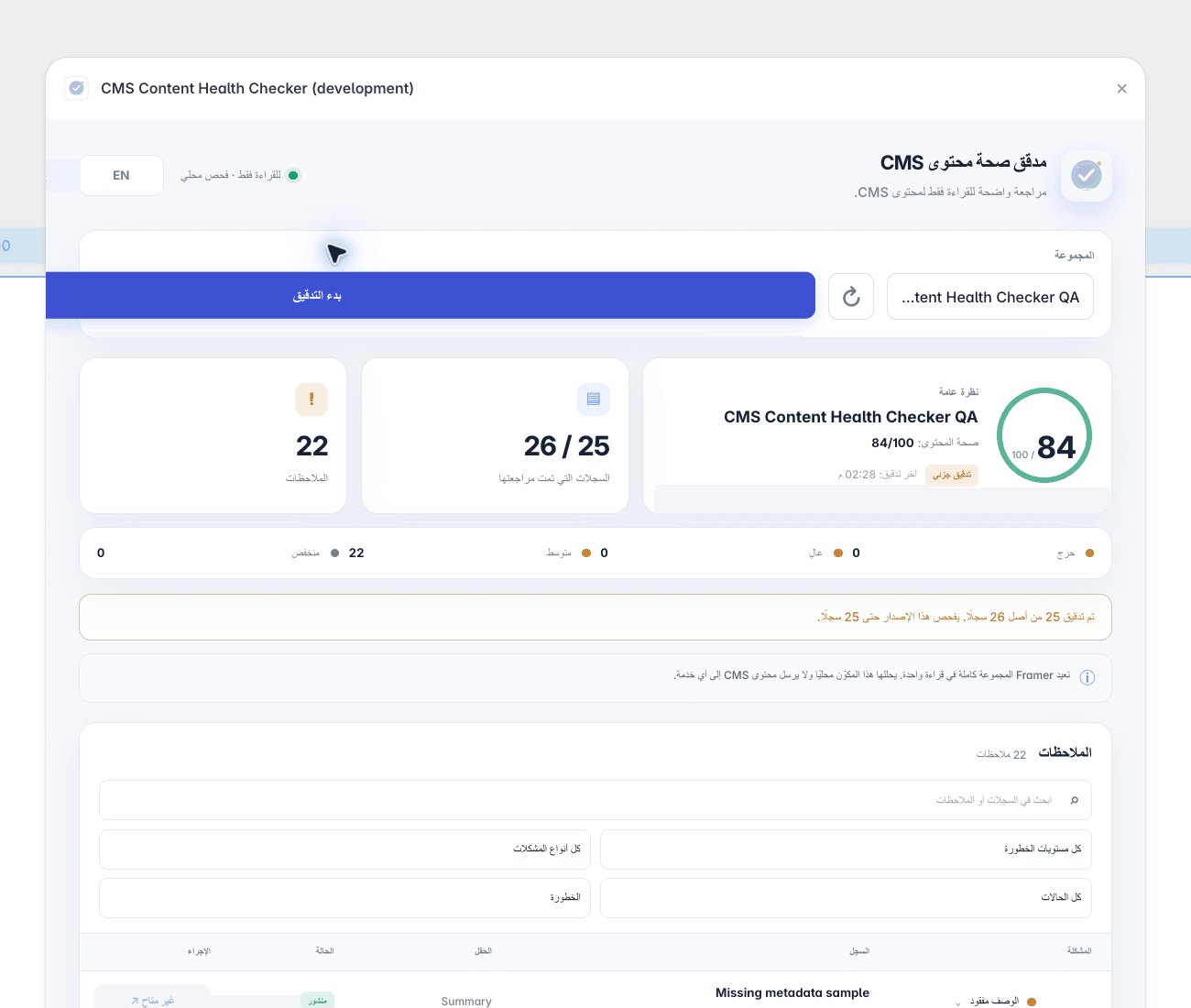
Task: Expand the missing description issue row chevron
Action: pos(958,1003)
